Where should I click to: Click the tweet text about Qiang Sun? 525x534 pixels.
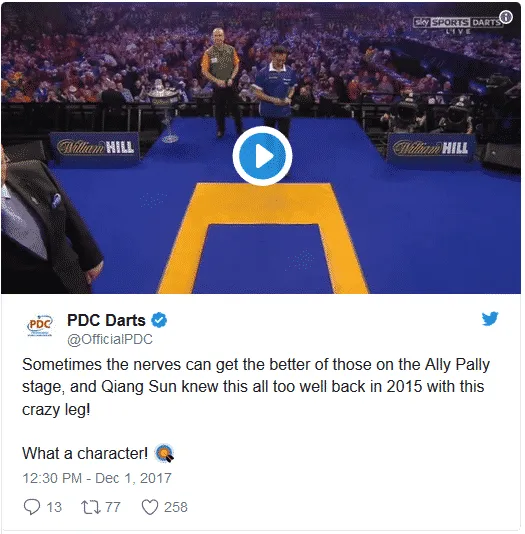click(x=256, y=387)
